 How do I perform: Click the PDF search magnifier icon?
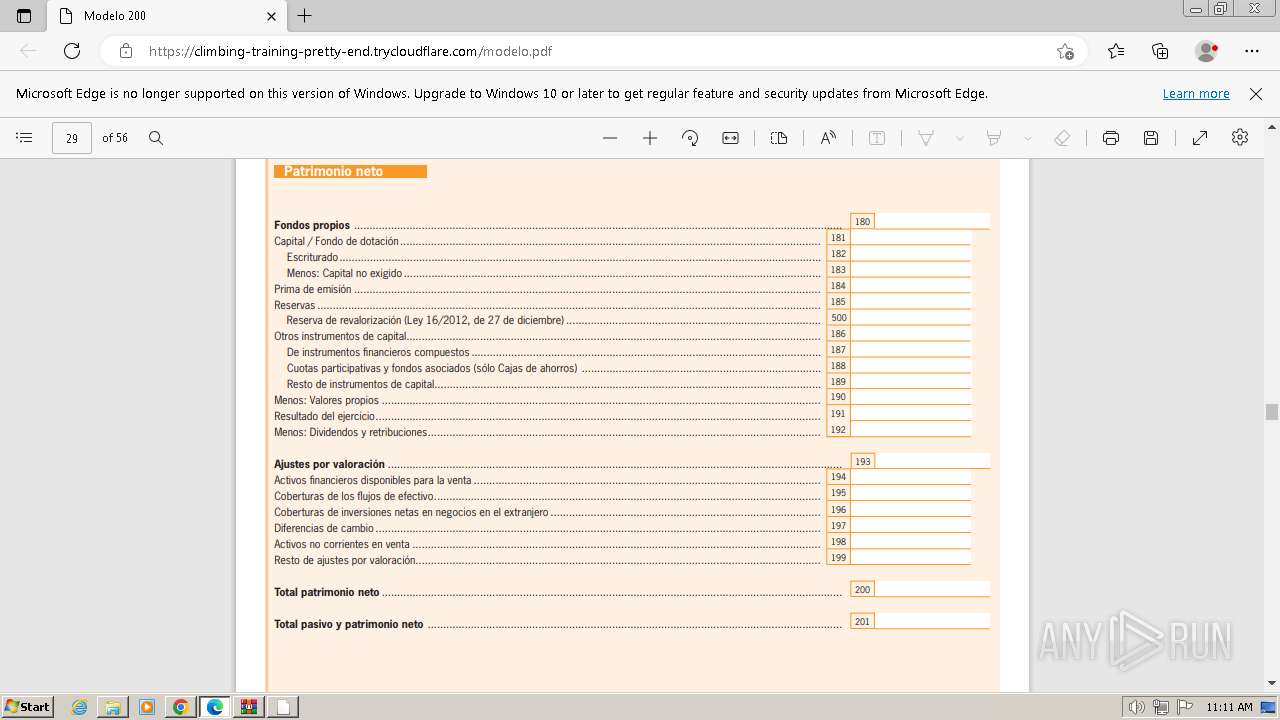tap(156, 138)
